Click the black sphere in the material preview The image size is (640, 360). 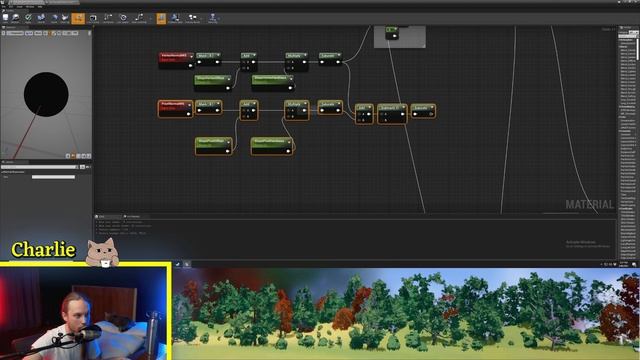pyautogui.click(x=46, y=94)
